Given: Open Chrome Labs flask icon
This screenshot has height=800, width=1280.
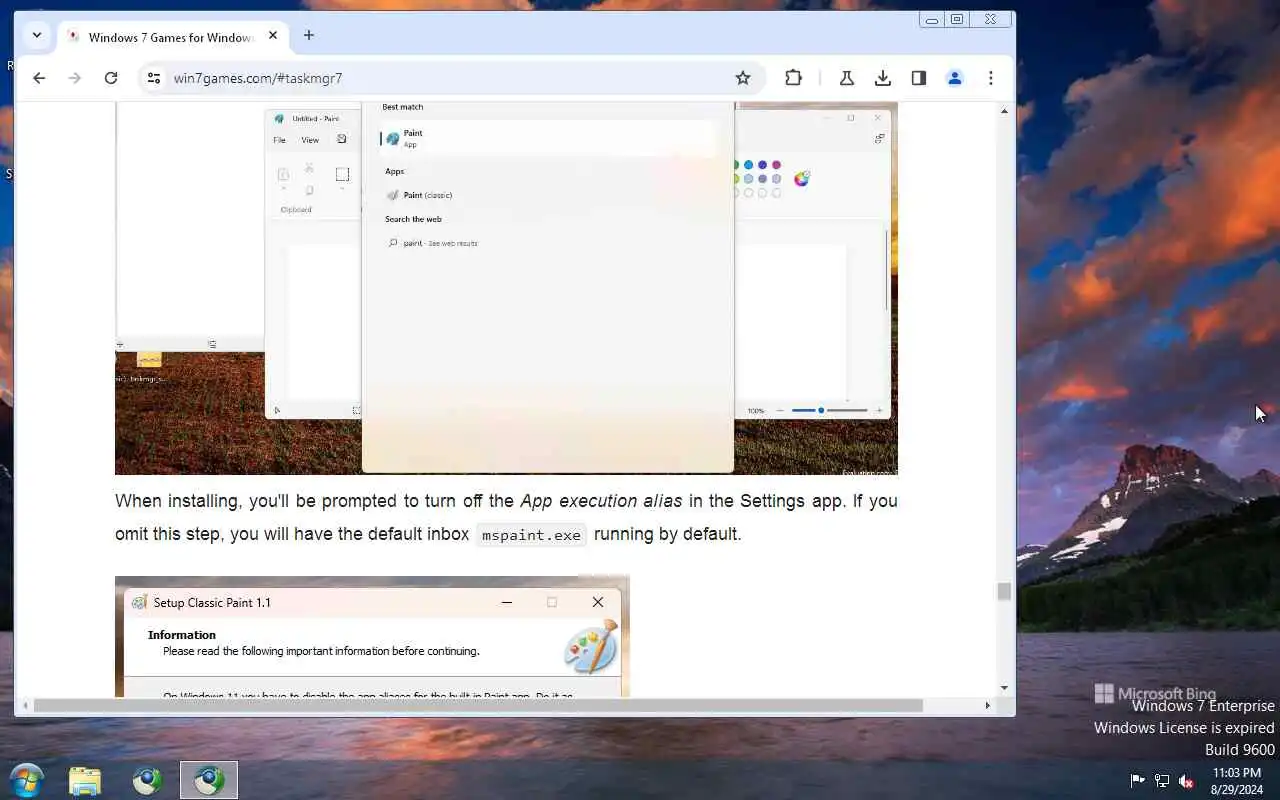Looking at the screenshot, I should 847,78.
